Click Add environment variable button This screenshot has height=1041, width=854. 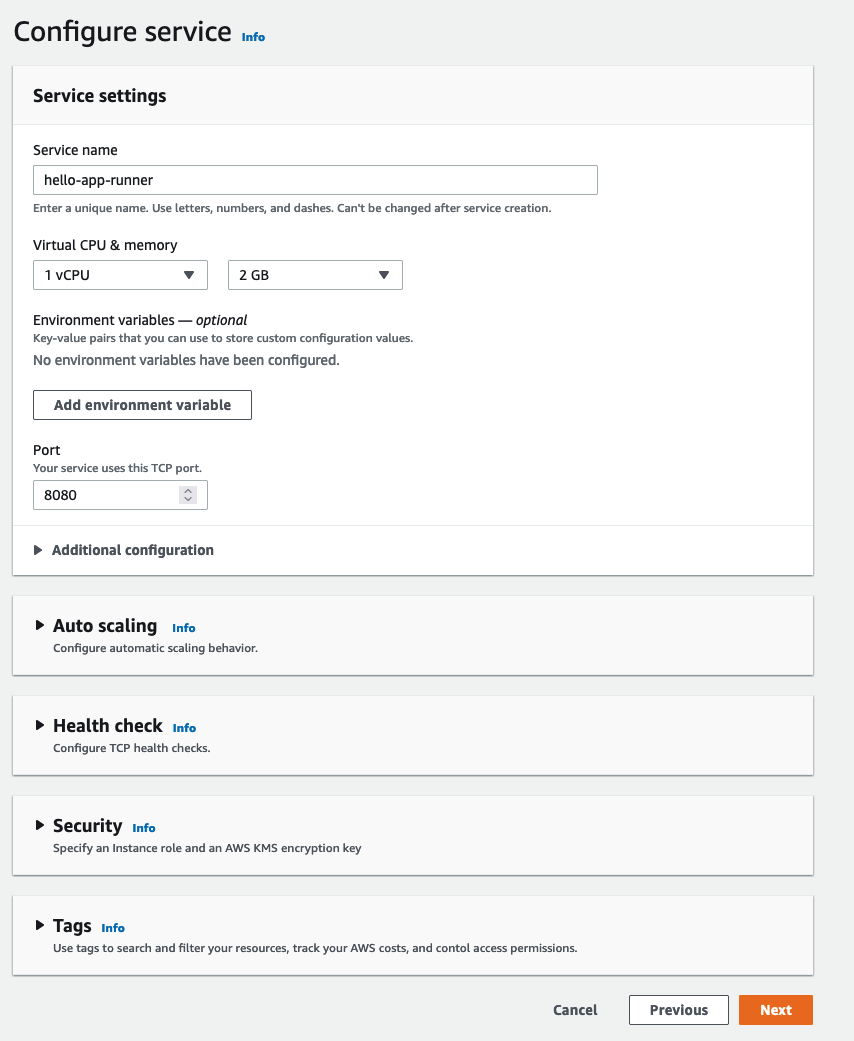pyautogui.click(x=142, y=405)
